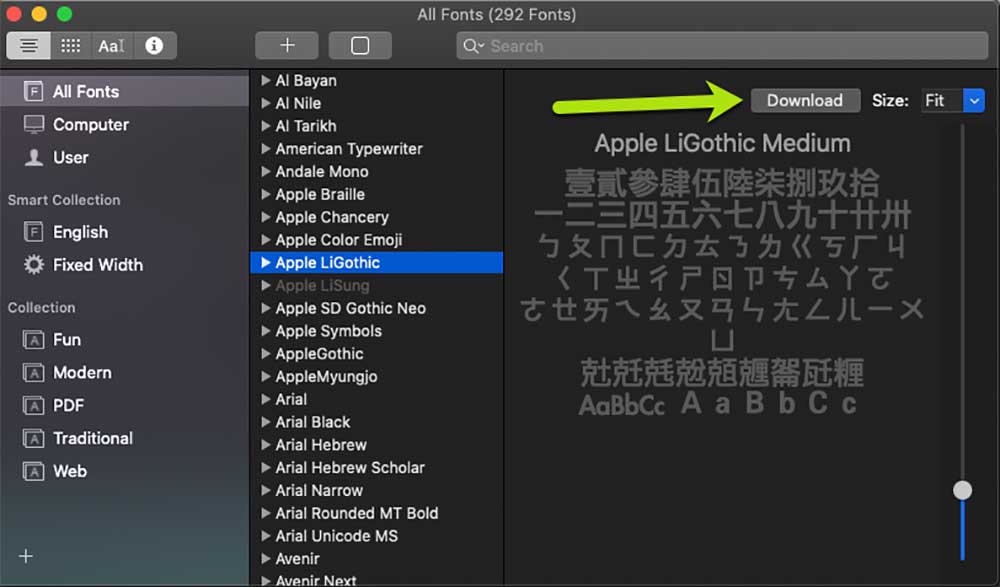
Task: Expand the Avenir font family
Action: (x=266, y=558)
